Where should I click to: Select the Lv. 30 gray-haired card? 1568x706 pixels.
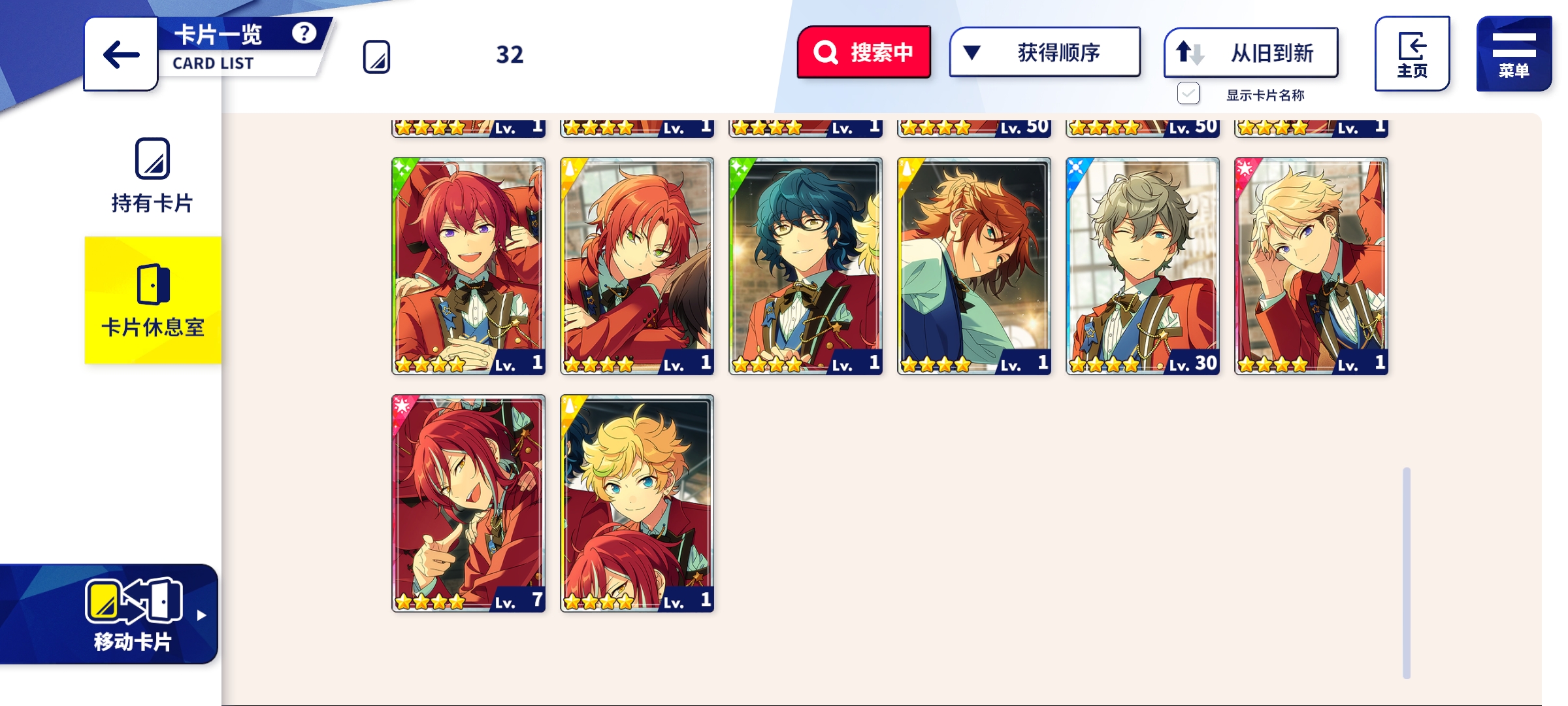(1143, 266)
